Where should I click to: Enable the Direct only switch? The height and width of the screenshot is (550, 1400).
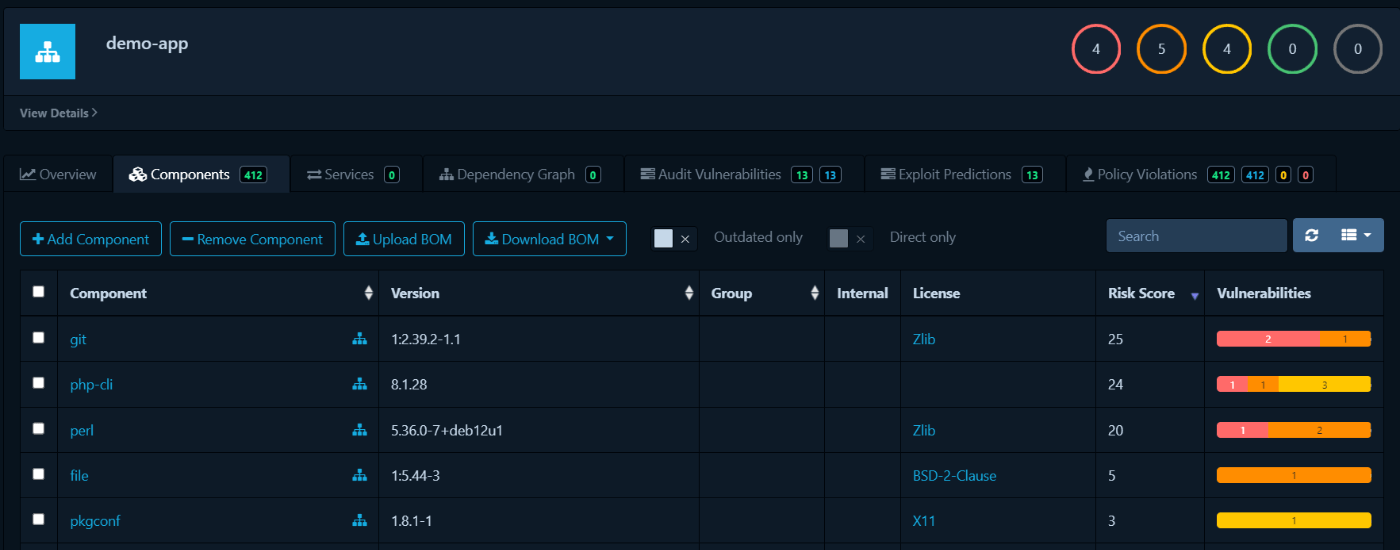848,238
